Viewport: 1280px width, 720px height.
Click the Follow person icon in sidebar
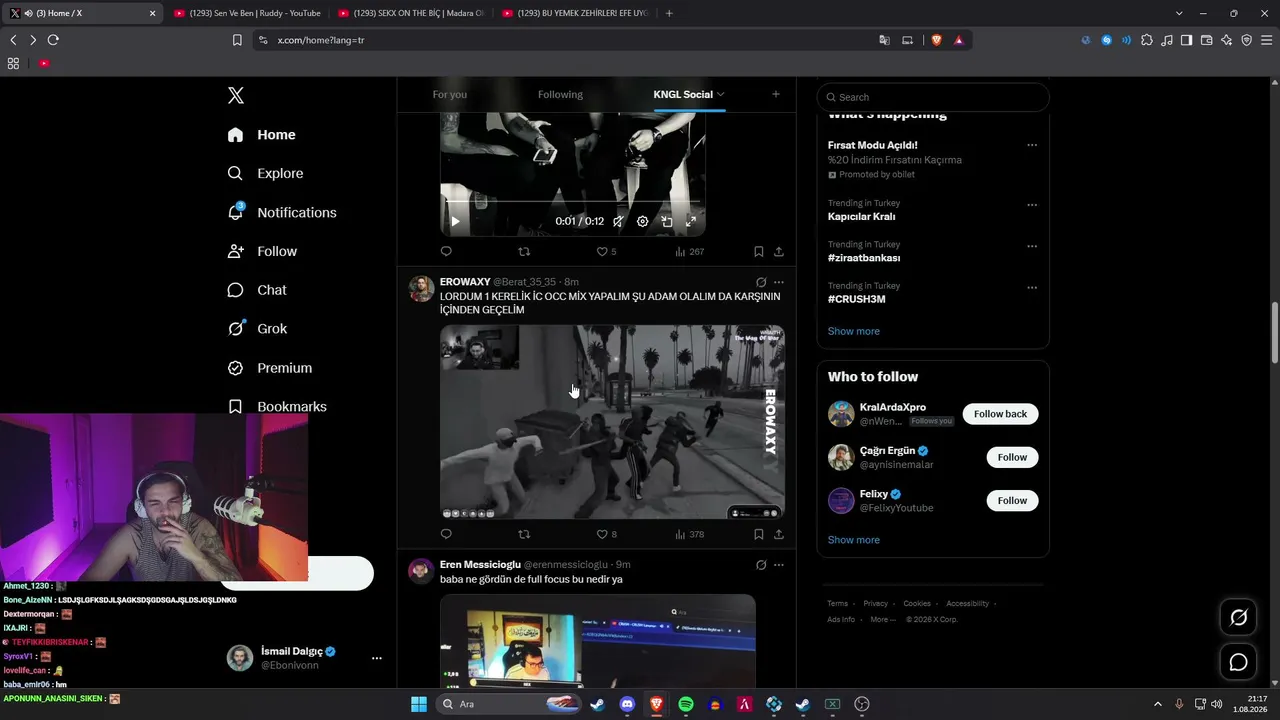[x=235, y=251]
